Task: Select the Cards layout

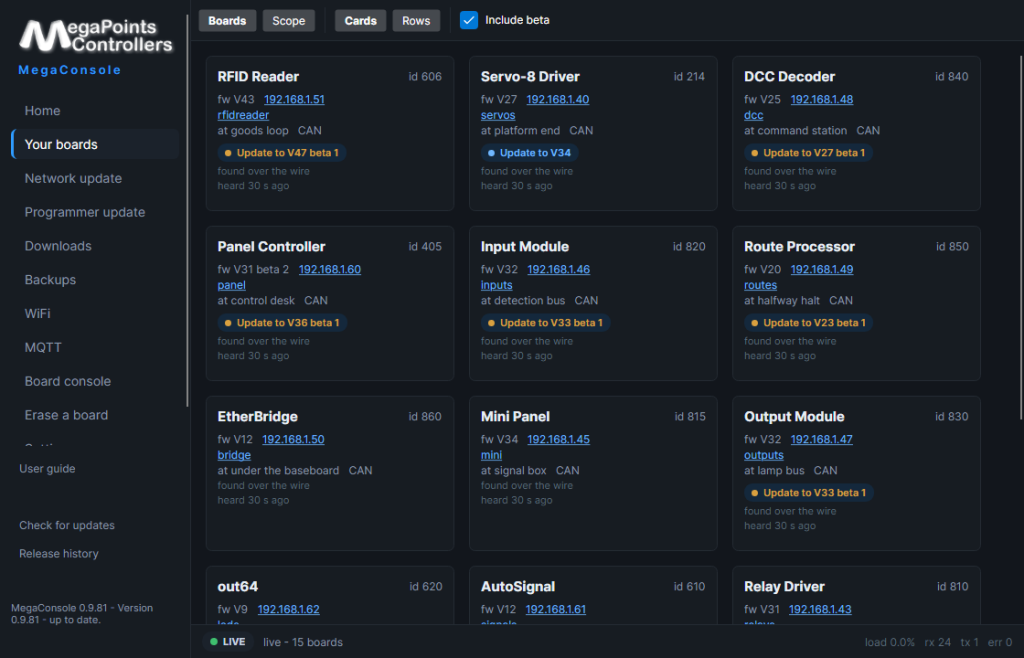Action: click(x=360, y=21)
